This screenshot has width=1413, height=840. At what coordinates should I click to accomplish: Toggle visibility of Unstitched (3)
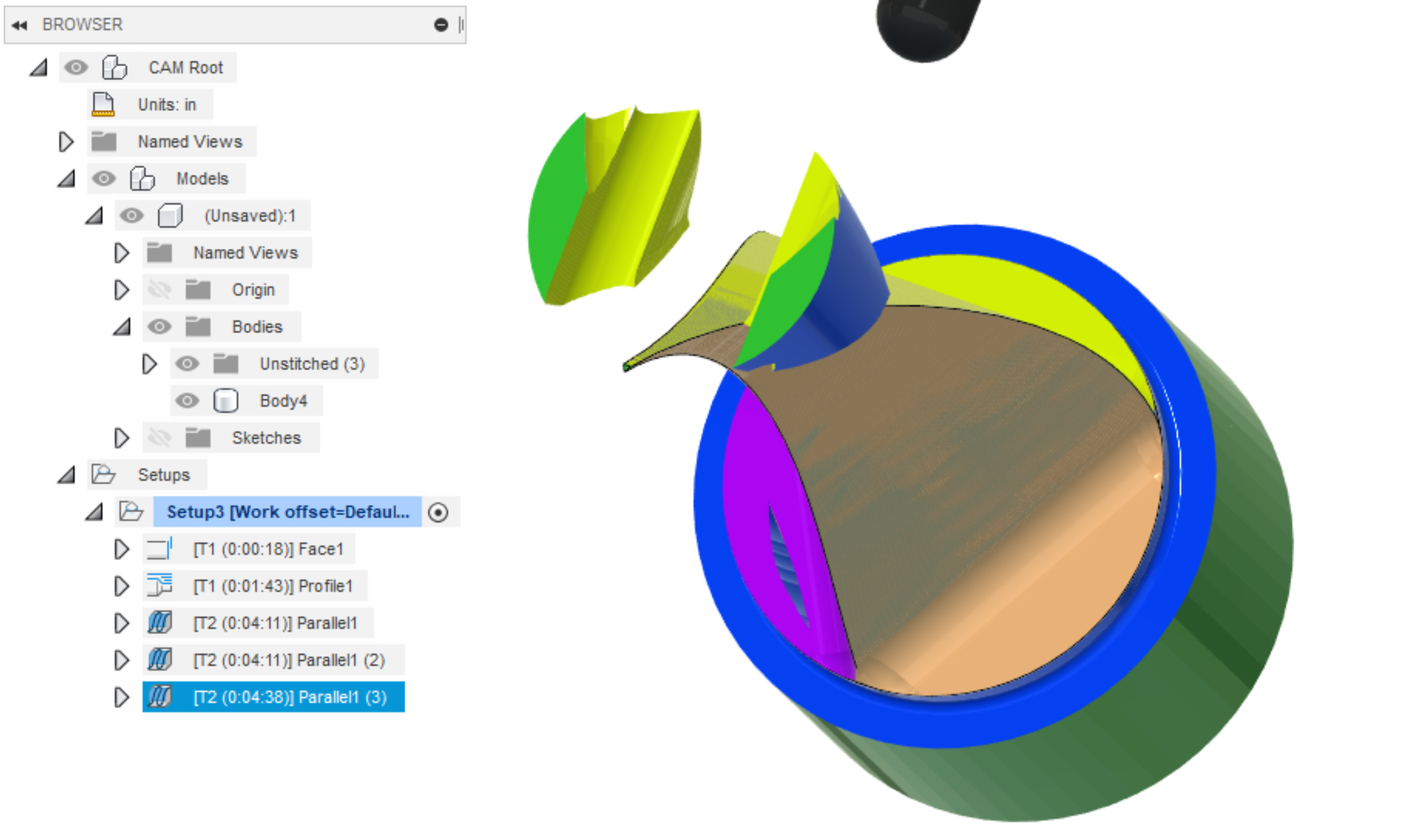187,364
